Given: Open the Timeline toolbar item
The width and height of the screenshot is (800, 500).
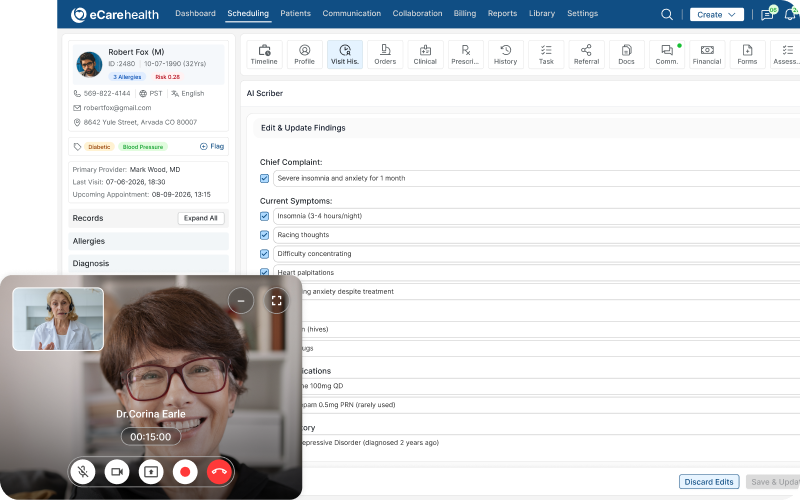Looking at the screenshot, I should 264,55.
